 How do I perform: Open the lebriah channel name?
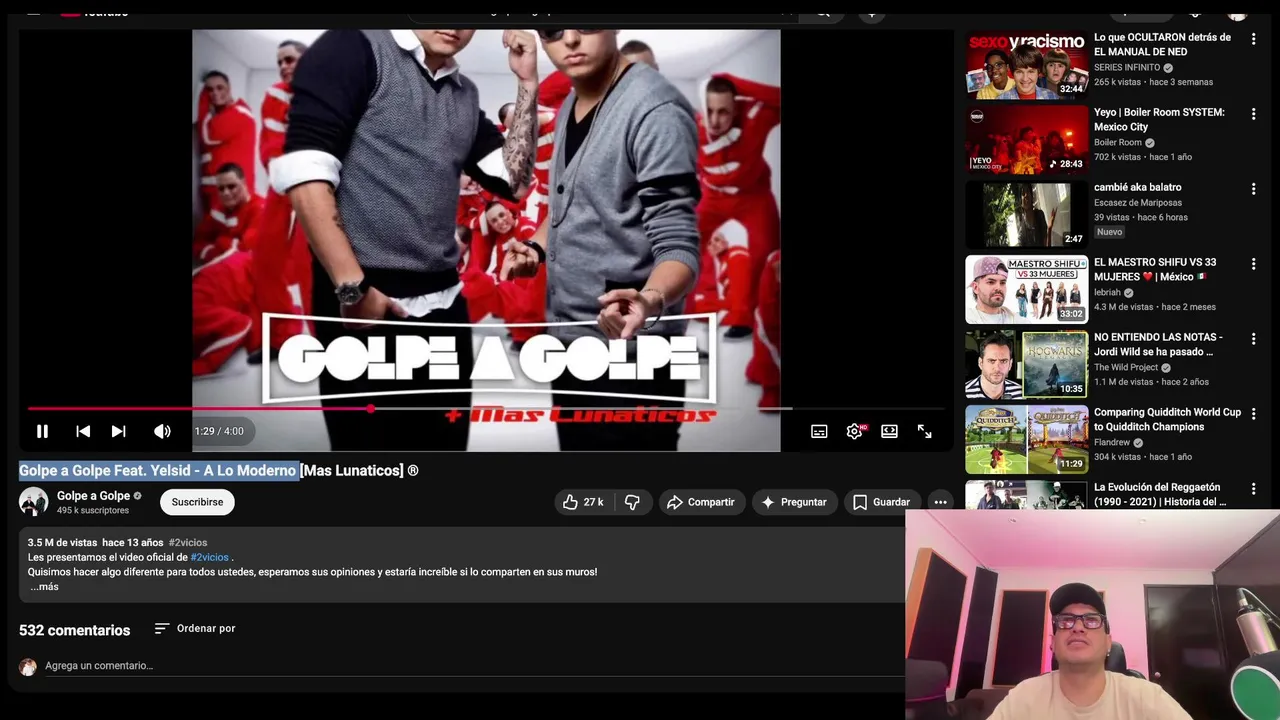click(1107, 292)
